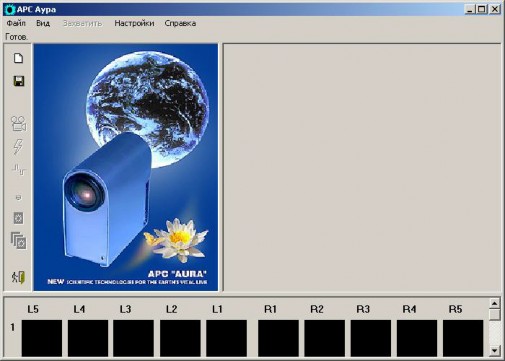
Task: Click the stacked frames icon
Action: point(18,241)
